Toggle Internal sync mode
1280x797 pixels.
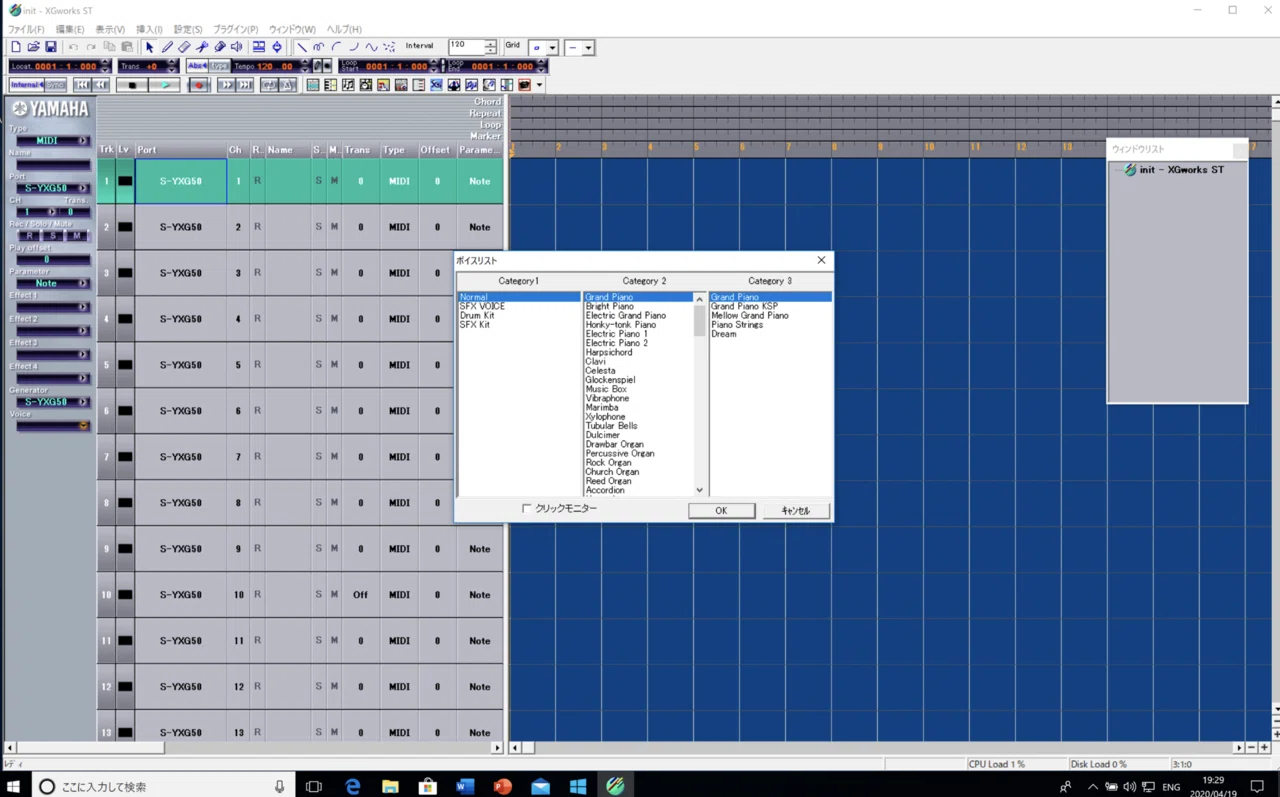pyautogui.click(x=26, y=85)
